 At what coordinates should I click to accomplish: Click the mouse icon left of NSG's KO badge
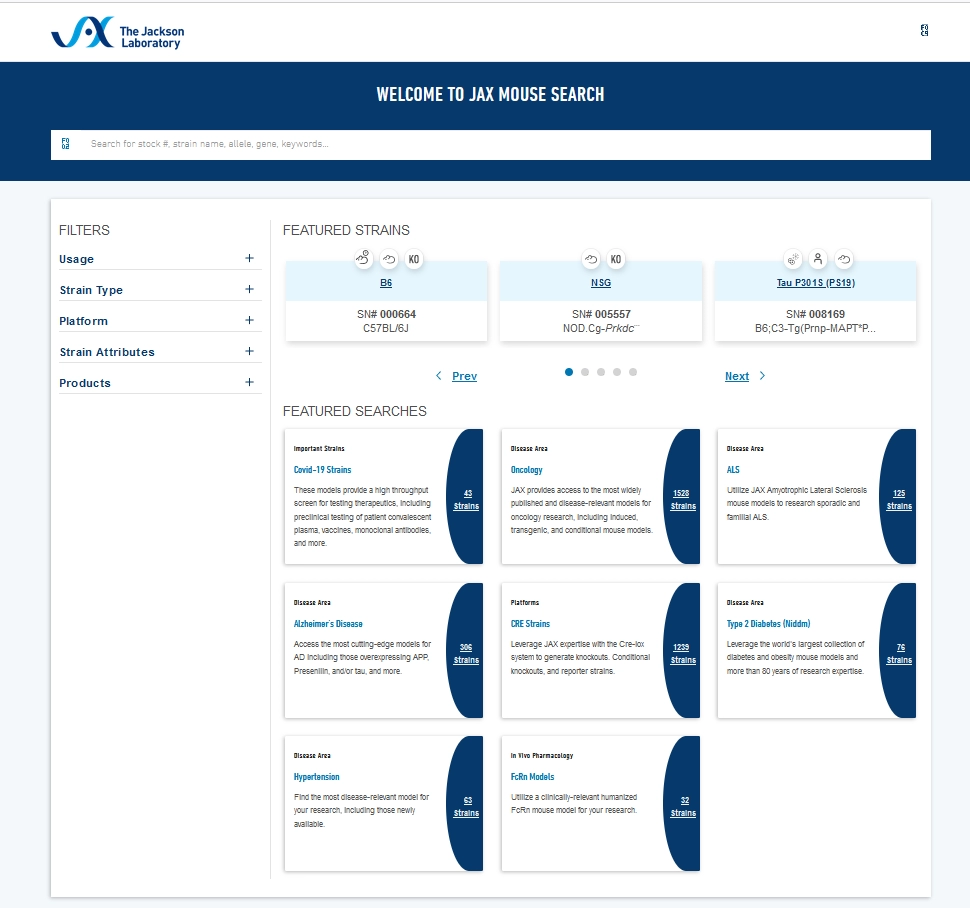pos(591,260)
